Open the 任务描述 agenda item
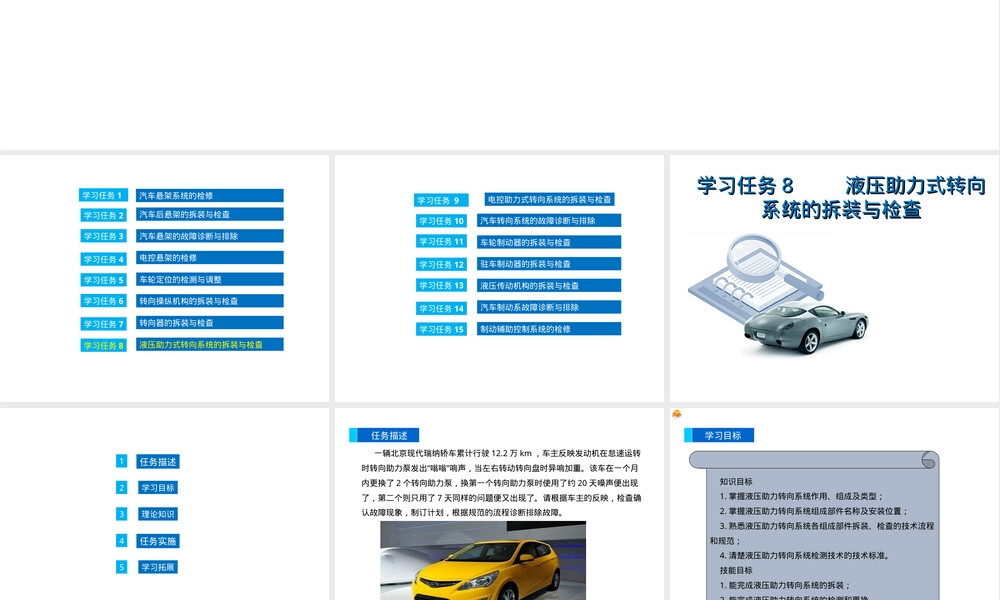Viewport: 1000px width, 600px height. coord(158,462)
